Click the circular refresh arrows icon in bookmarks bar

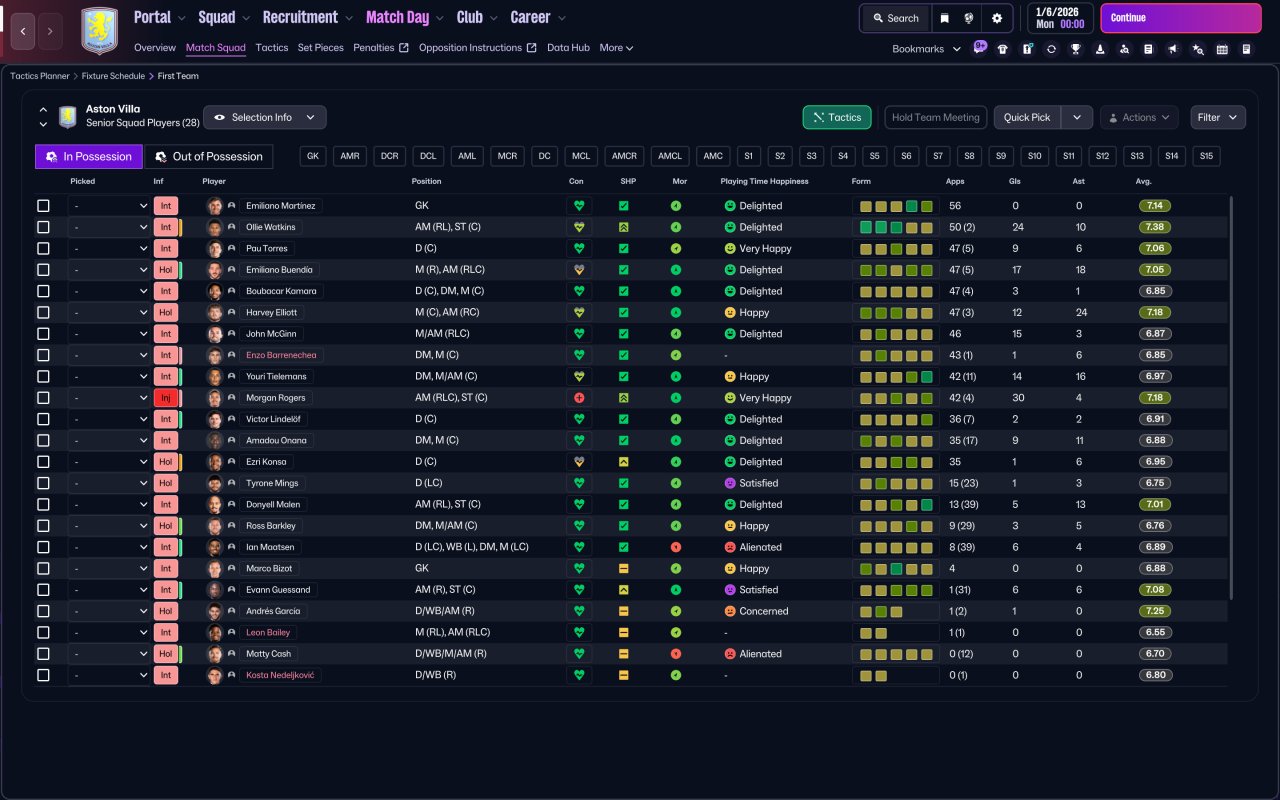[1051, 49]
